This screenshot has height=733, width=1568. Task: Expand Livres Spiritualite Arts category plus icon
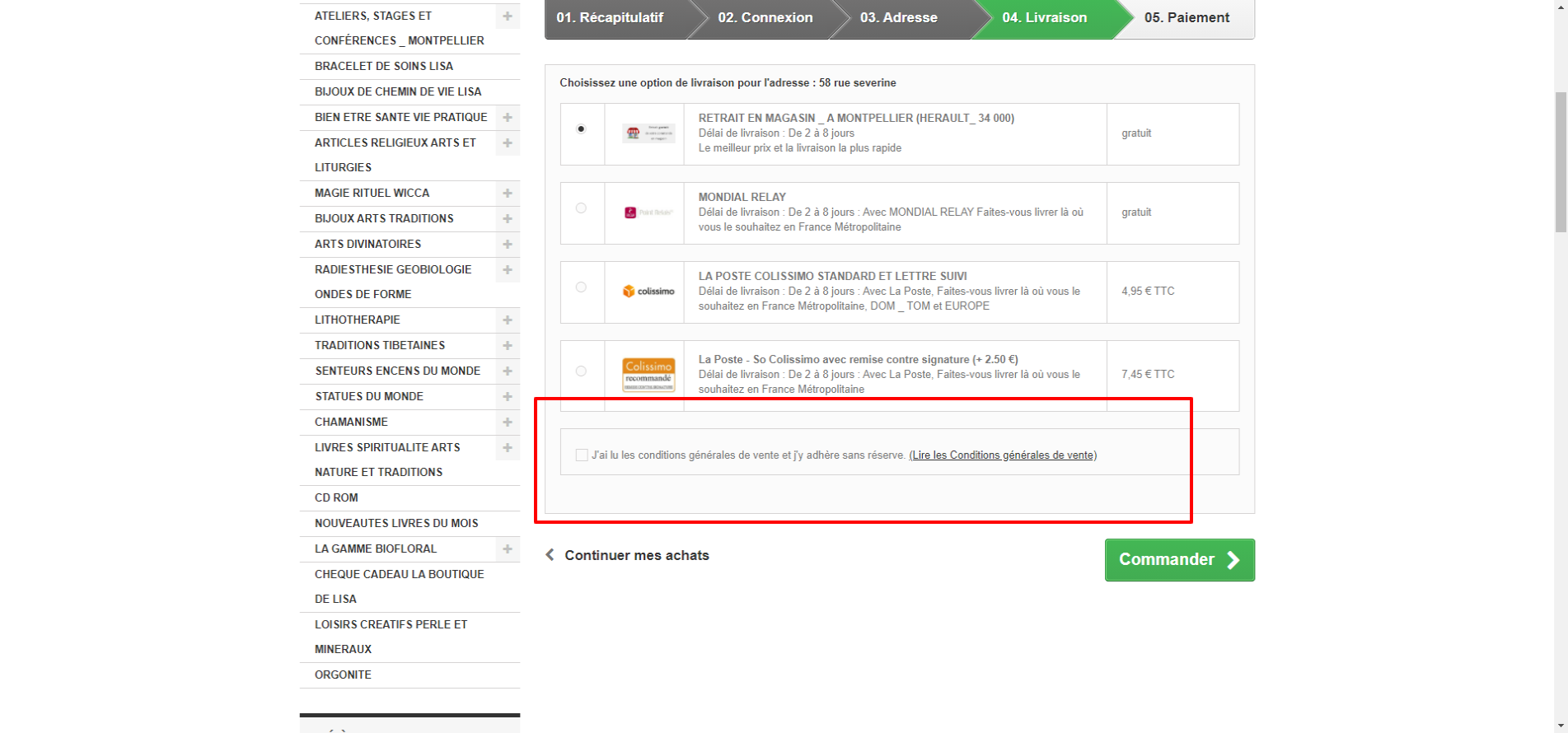click(508, 448)
